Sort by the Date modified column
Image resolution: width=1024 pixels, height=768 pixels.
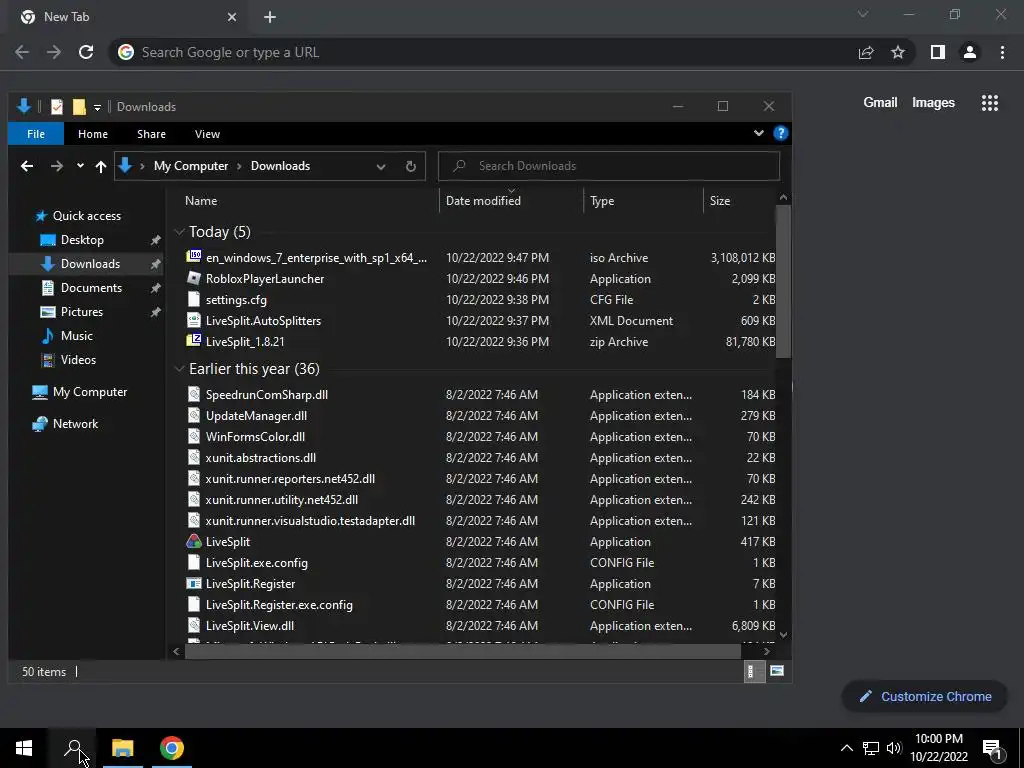coord(483,201)
